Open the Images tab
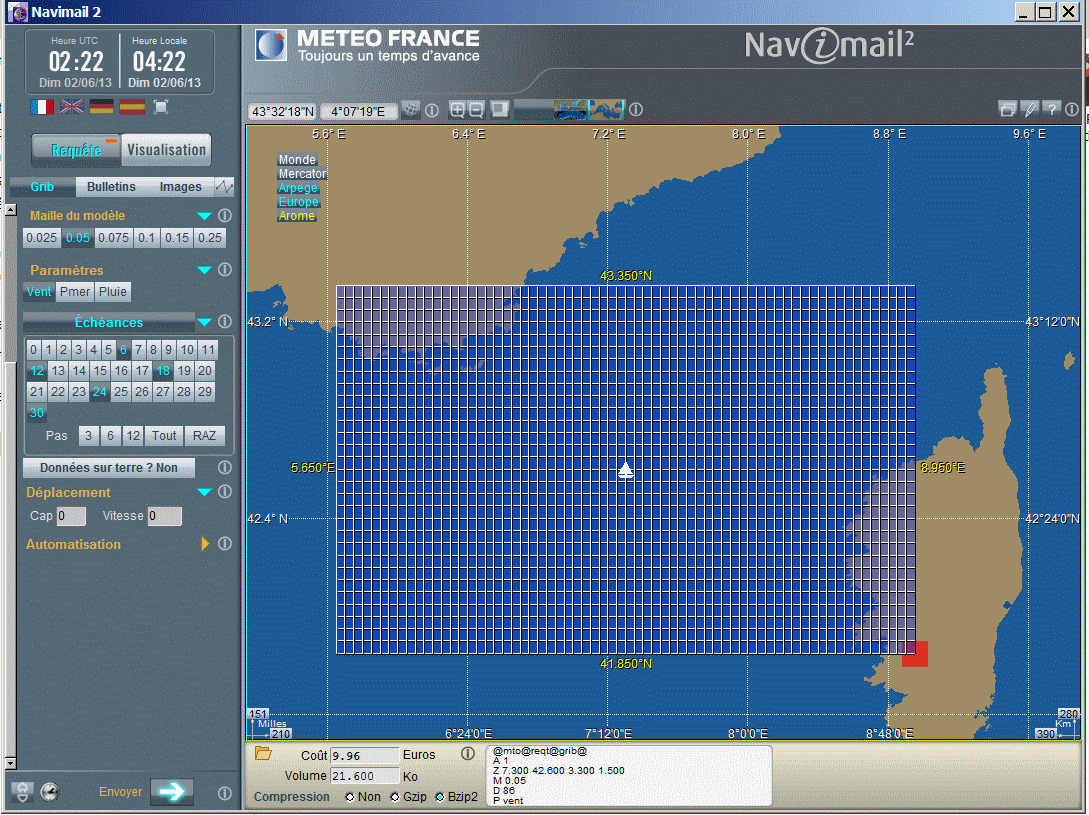Image resolution: width=1089 pixels, height=815 pixels. [181, 186]
